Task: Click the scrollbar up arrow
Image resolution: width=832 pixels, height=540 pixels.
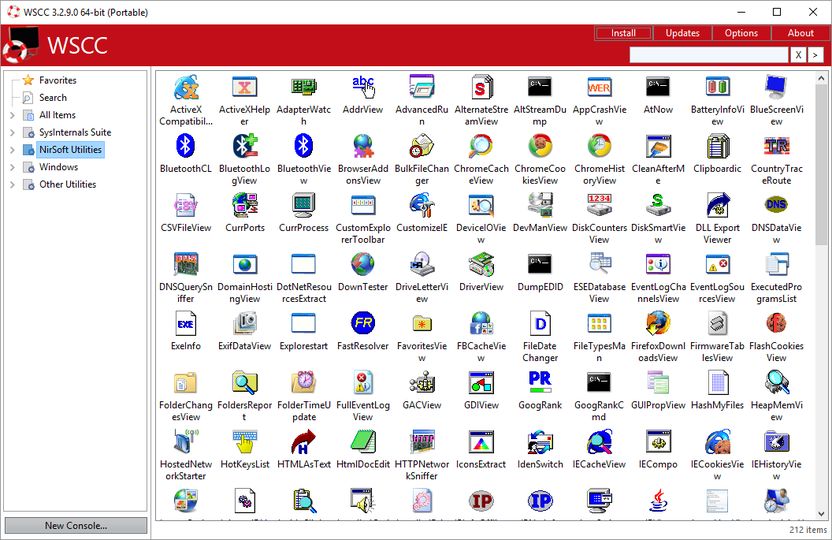Action: (x=821, y=78)
